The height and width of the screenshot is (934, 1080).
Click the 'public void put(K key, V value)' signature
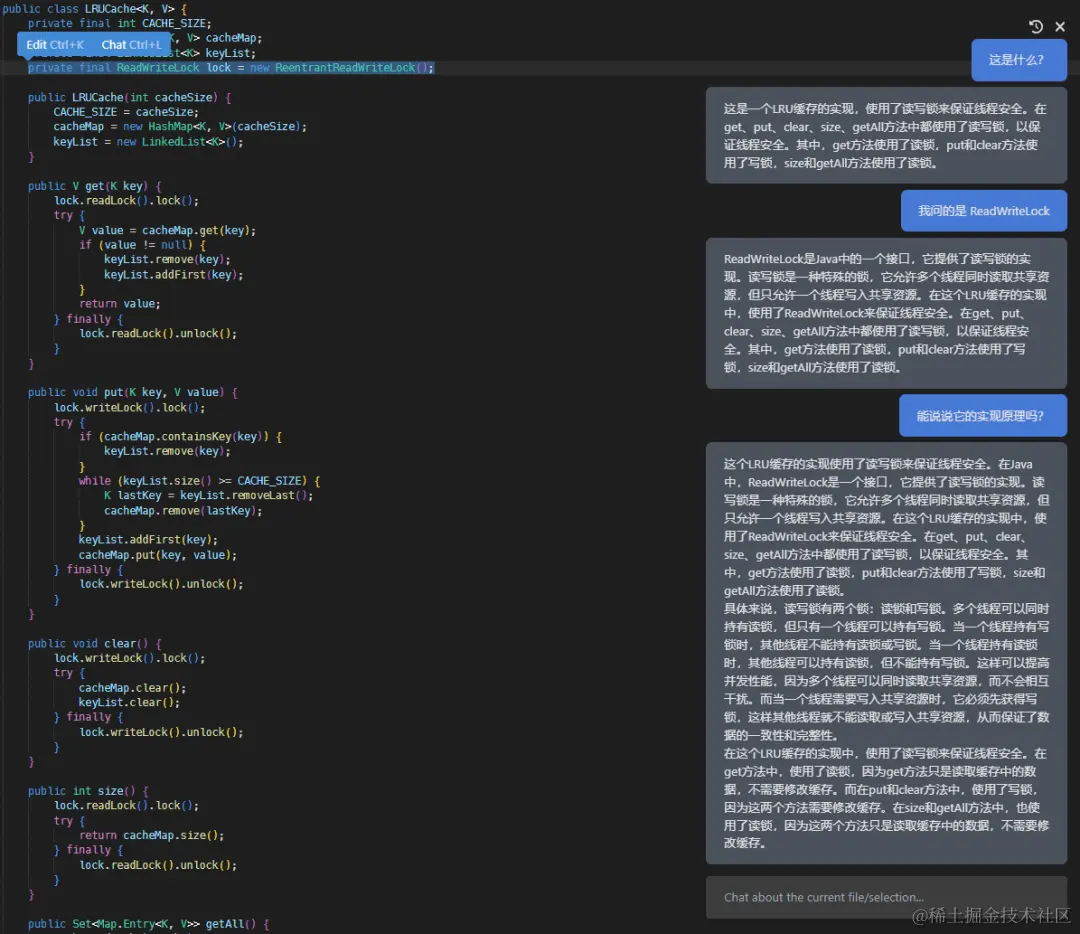[133, 392]
